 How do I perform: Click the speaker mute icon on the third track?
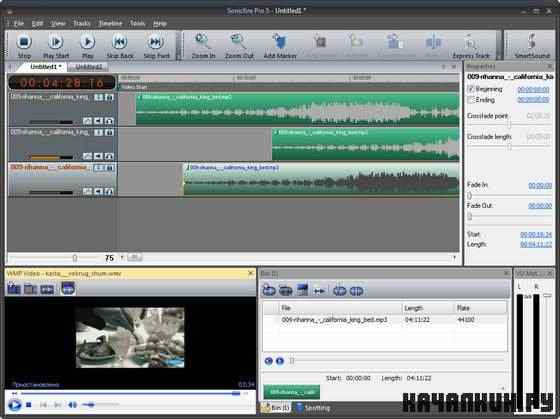[x=98, y=192]
